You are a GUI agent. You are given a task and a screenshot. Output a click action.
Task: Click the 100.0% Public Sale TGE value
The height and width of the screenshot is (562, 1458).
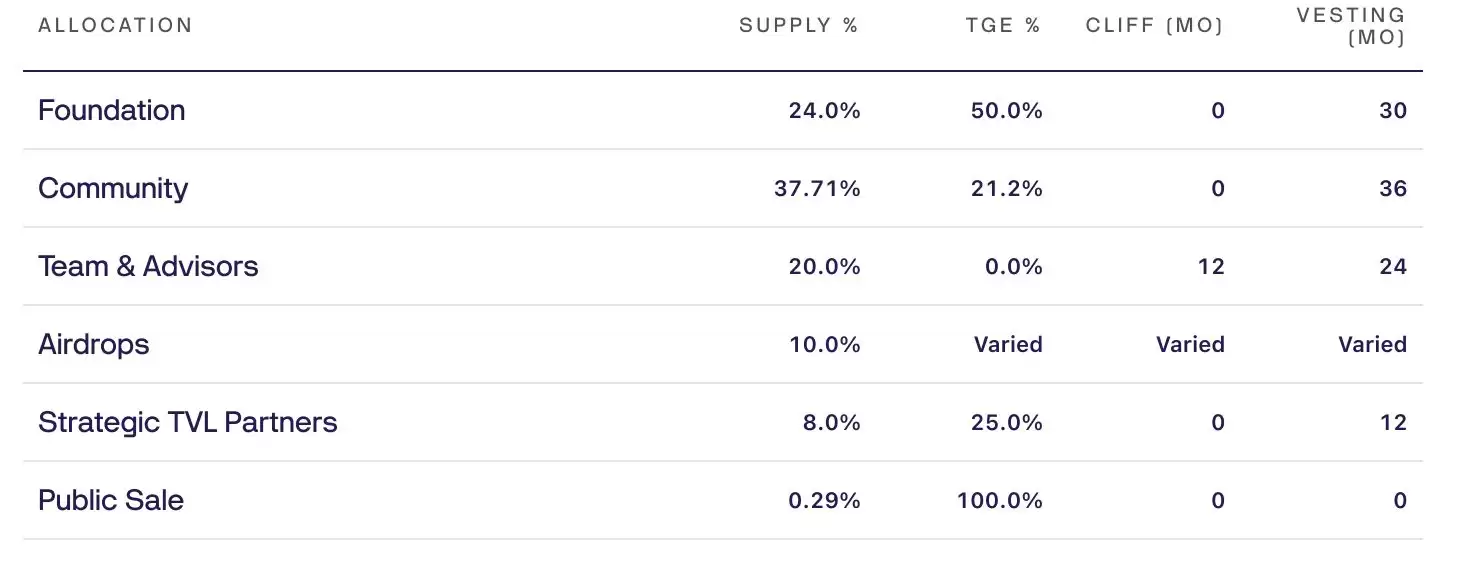1000,501
